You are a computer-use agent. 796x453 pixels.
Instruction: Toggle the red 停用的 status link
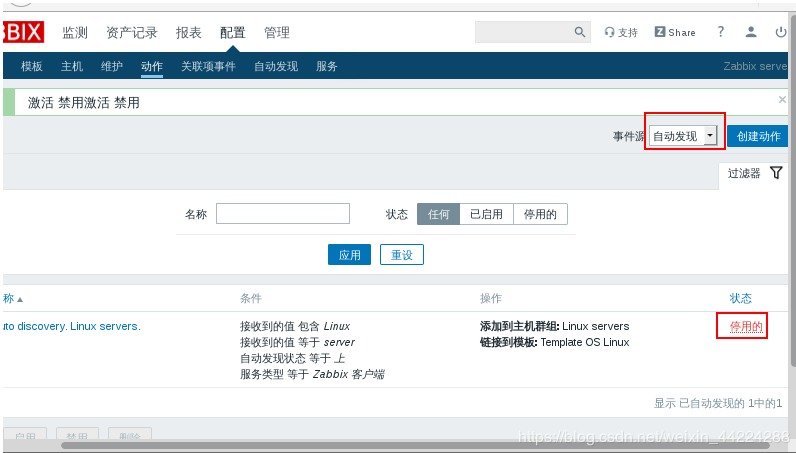[746, 326]
